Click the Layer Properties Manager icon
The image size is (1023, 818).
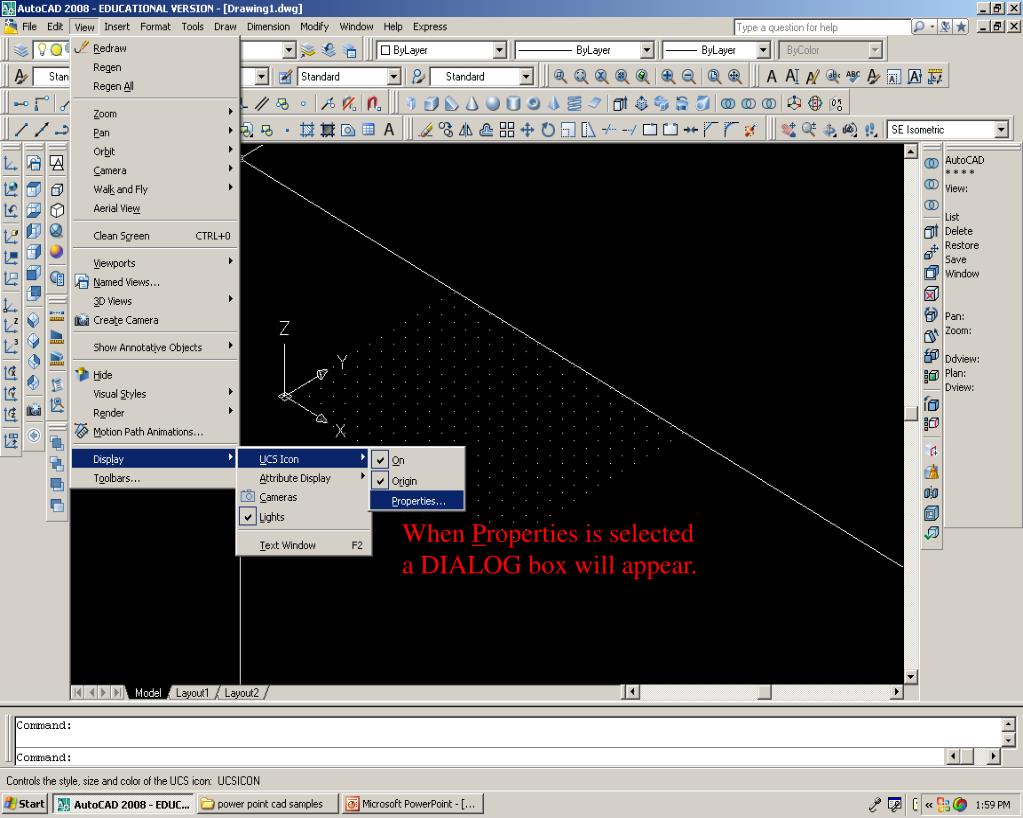coord(21,50)
